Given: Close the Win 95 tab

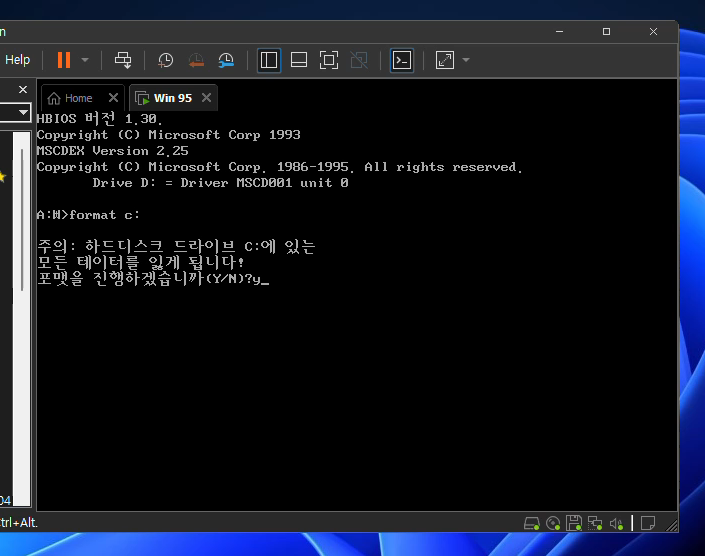Looking at the screenshot, I should (206, 98).
